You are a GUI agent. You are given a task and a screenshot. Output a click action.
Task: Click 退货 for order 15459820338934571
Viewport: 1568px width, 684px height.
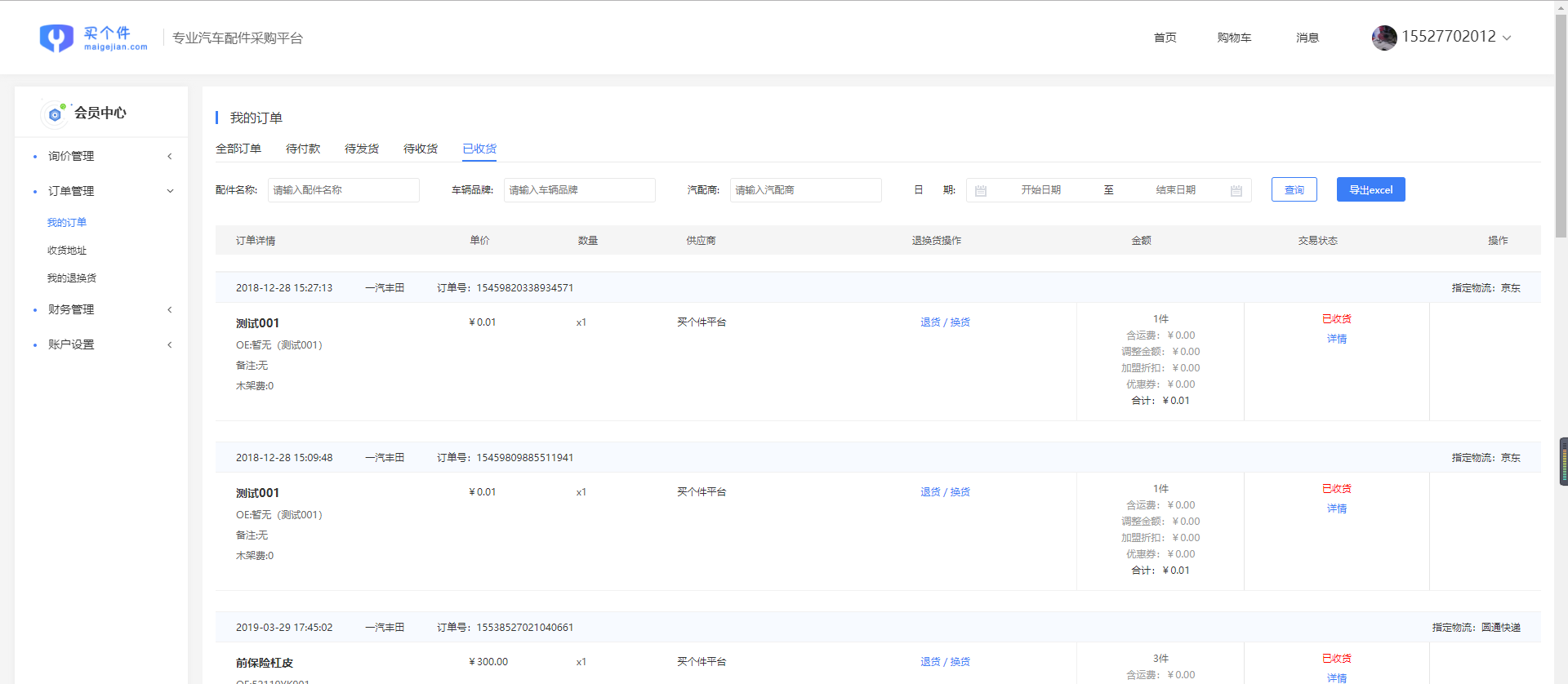coord(930,322)
